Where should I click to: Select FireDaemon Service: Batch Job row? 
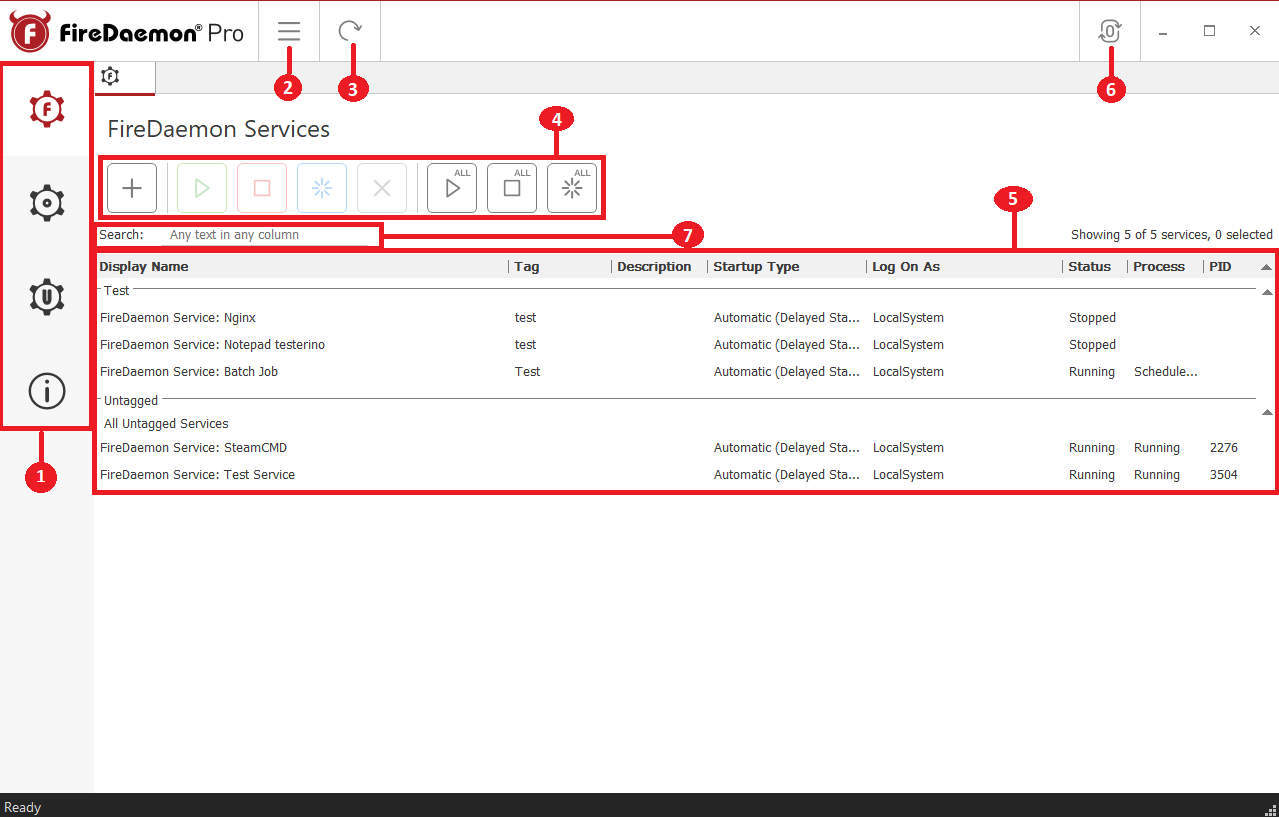[677, 372]
